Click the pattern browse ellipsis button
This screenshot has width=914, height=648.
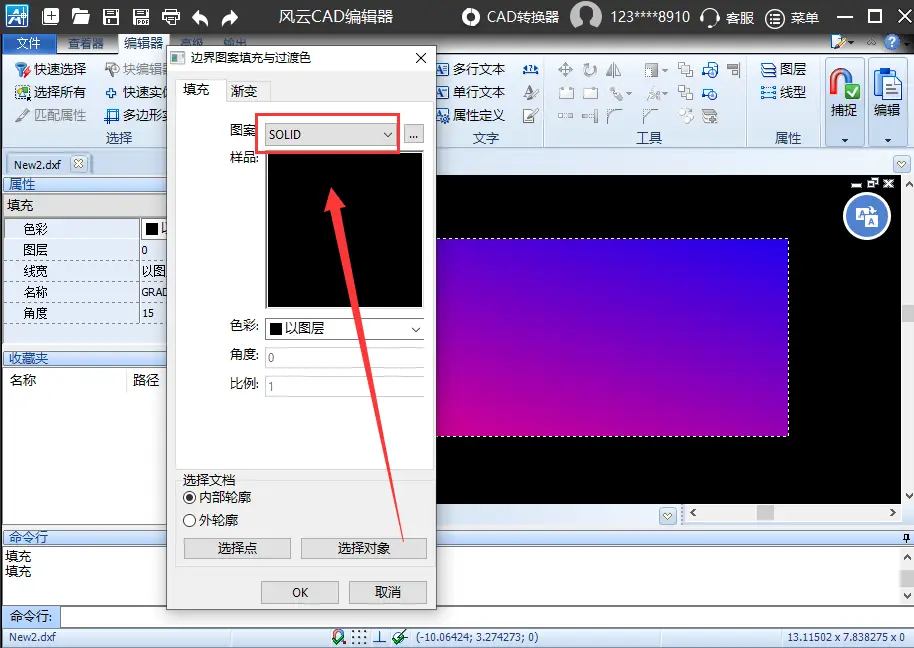pyautogui.click(x=413, y=135)
